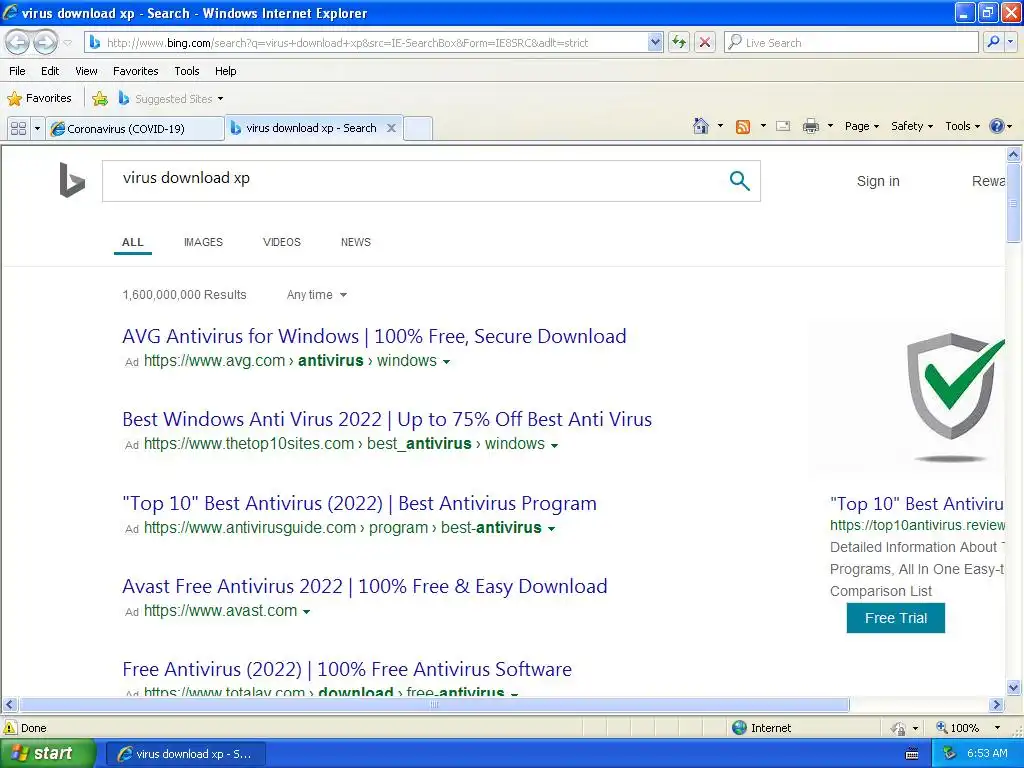
Task: Click the horizontal scrollbar right arrow
Action: (x=996, y=705)
